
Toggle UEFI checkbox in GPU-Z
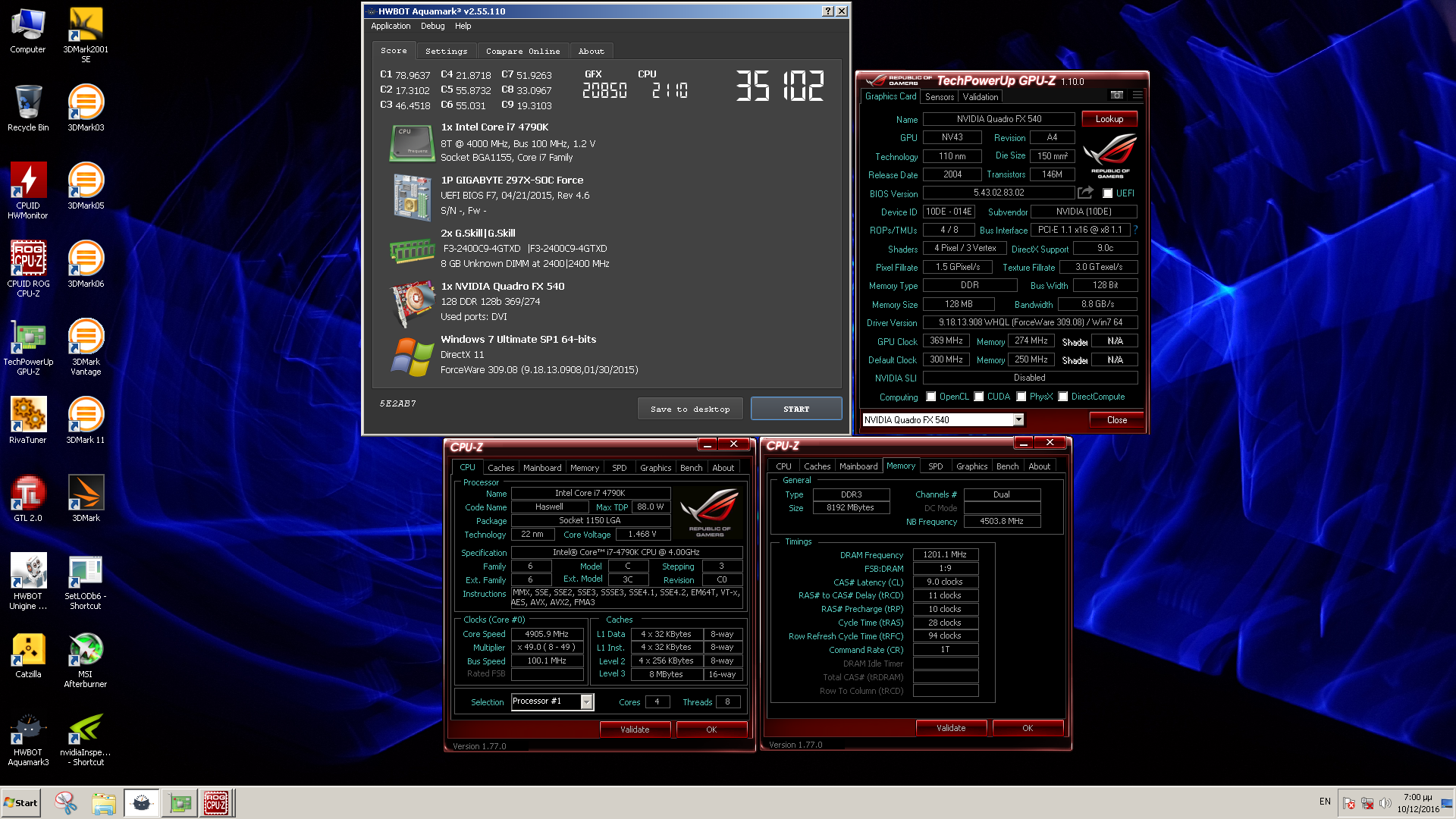1107,193
